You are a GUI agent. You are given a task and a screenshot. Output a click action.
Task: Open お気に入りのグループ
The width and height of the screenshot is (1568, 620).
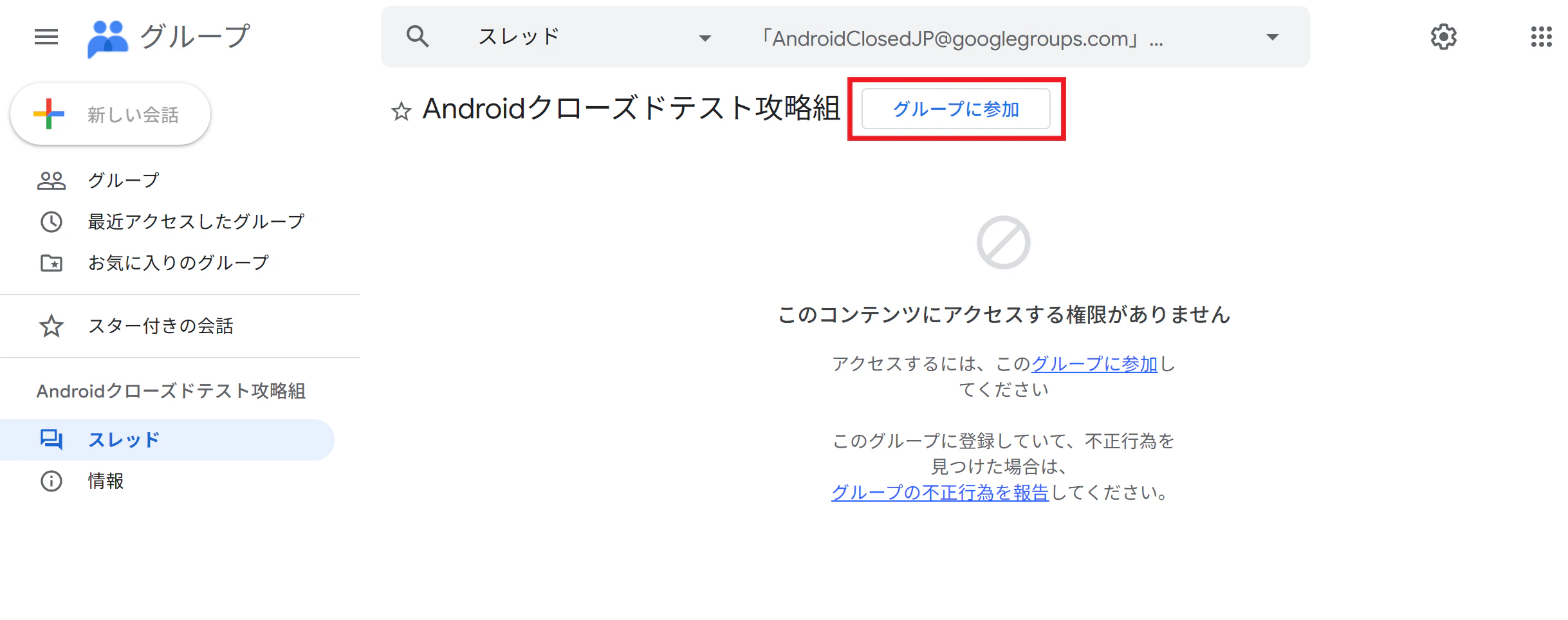(x=167, y=263)
